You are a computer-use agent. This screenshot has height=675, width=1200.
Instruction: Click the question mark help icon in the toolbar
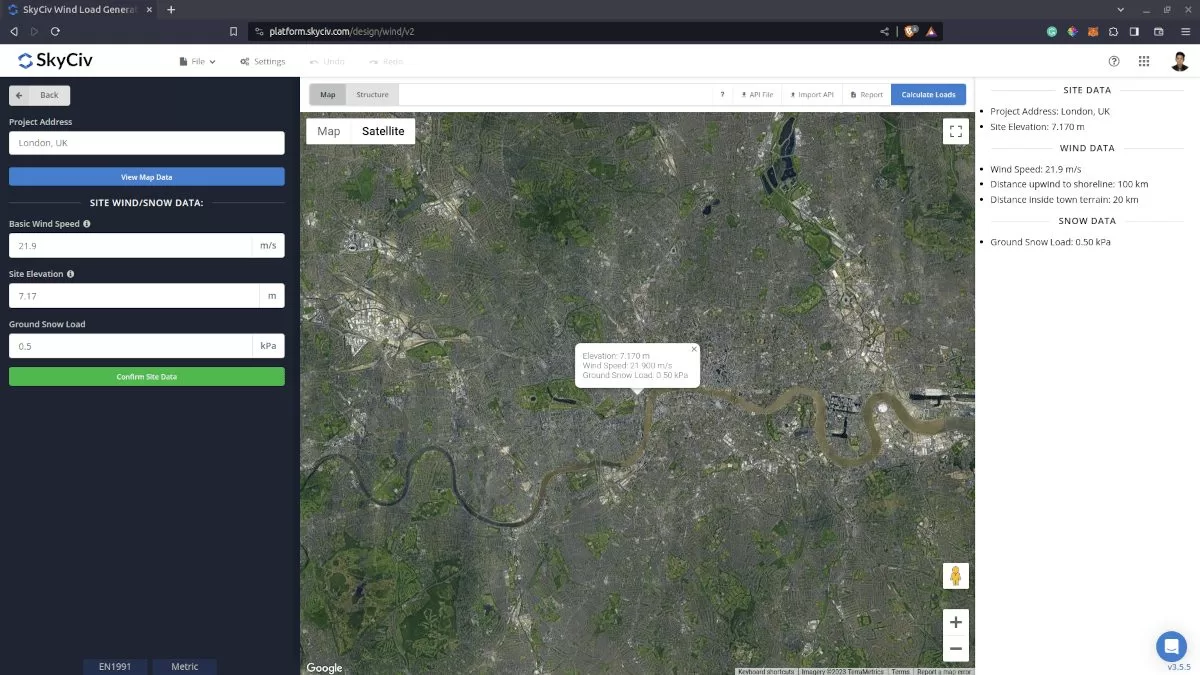click(x=722, y=93)
